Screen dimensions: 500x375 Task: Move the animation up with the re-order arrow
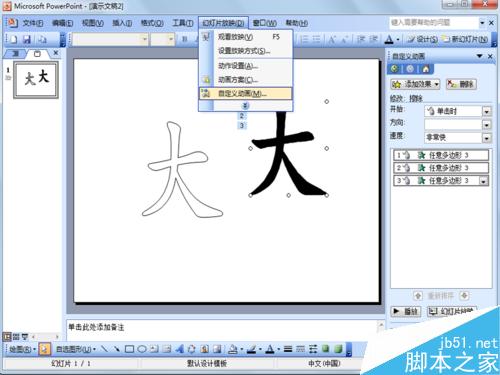418,295
